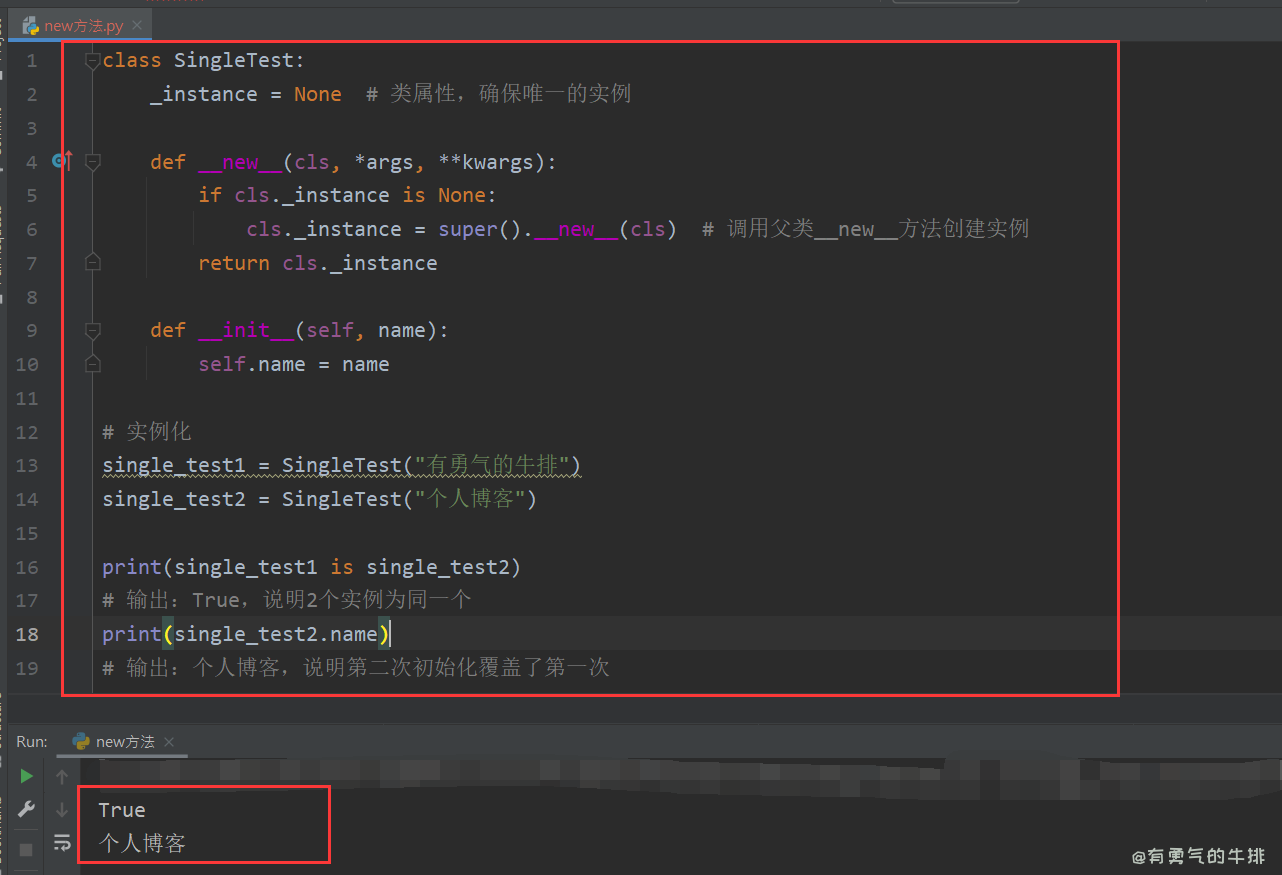The height and width of the screenshot is (875, 1282).
Task: Rerun the script with the green run arrow
Action: (x=26, y=776)
